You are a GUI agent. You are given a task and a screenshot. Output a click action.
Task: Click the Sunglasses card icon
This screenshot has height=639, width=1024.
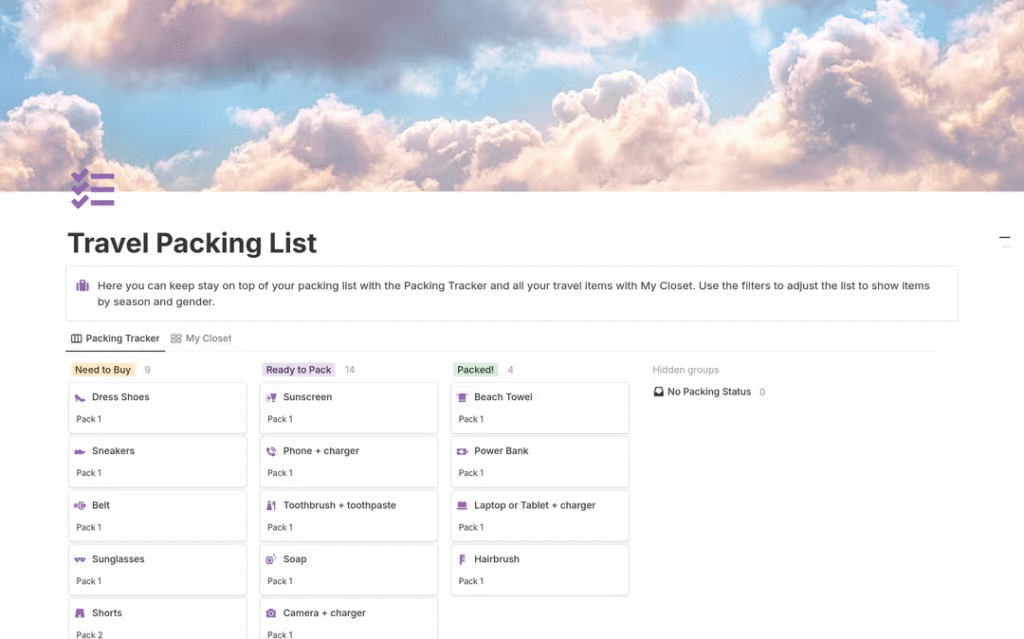[x=80, y=559]
